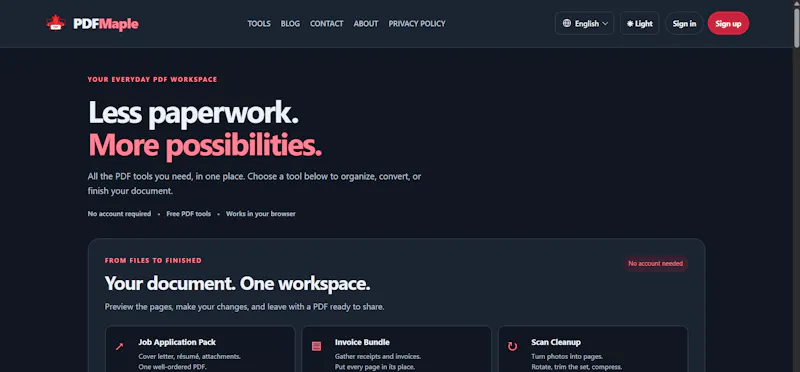Click the PDFMaple maple leaf logo icon
Screen dimensions: 800x372
click(x=56, y=23)
